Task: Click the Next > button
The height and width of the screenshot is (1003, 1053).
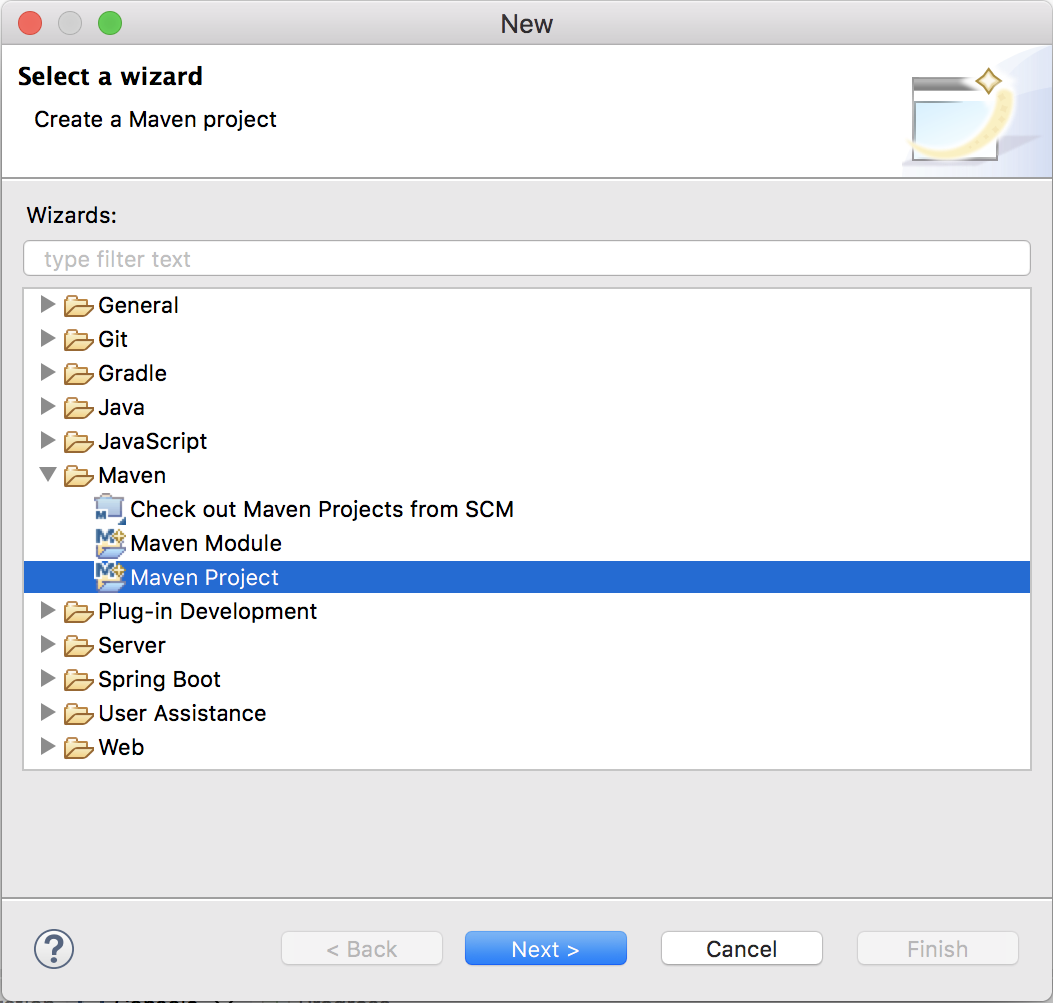Action: (x=545, y=949)
